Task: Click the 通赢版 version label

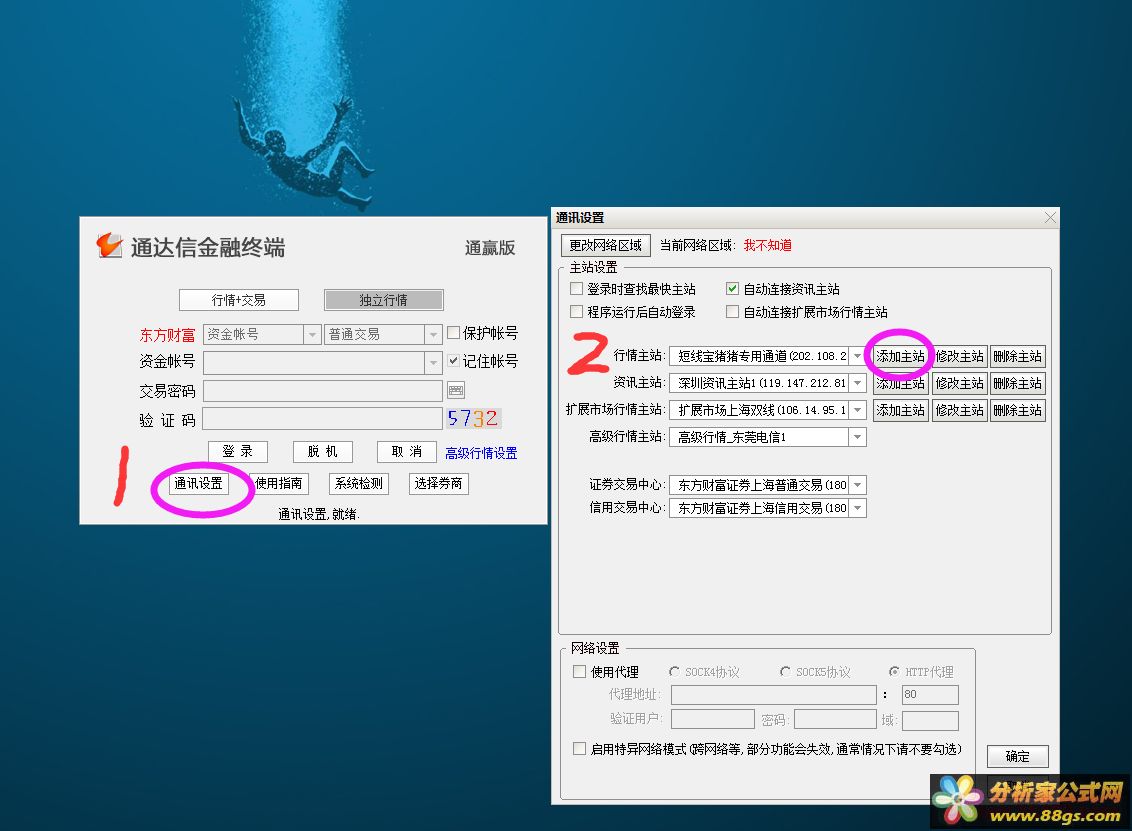Action: pos(490,248)
